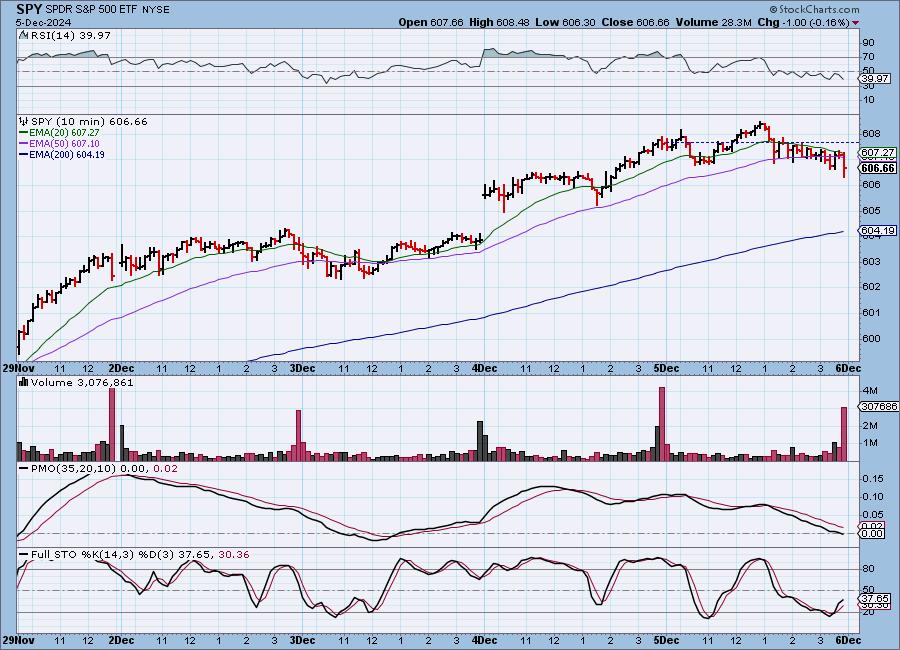This screenshot has height=650, width=900.
Task: Click the 607.27 price tag on right axis
Action: [878, 153]
